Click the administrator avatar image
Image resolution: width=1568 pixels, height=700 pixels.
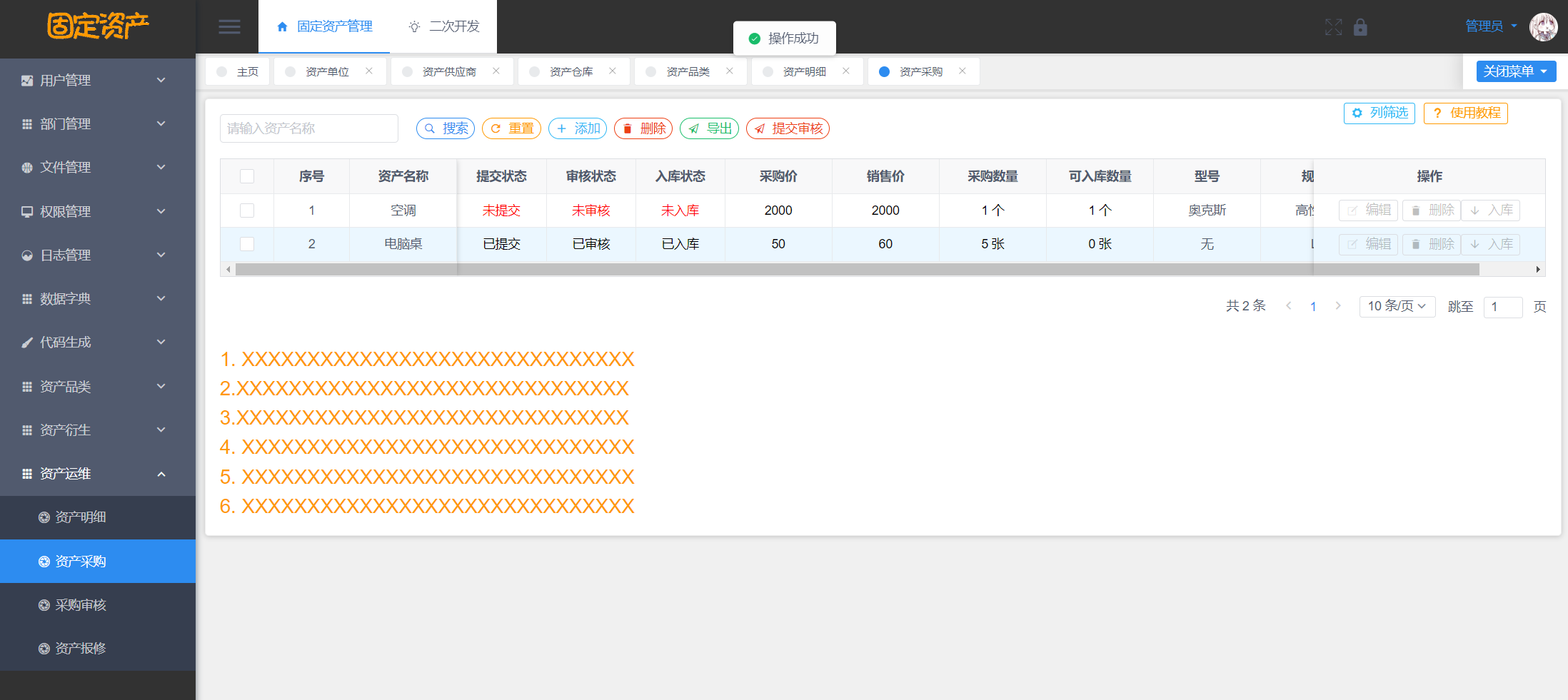pos(1543,27)
